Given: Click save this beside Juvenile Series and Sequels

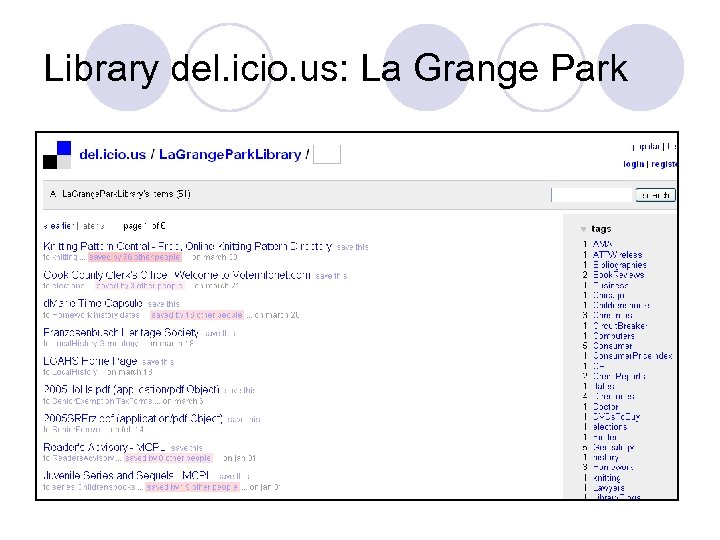Looking at the screenshot, I should (234, 477).
